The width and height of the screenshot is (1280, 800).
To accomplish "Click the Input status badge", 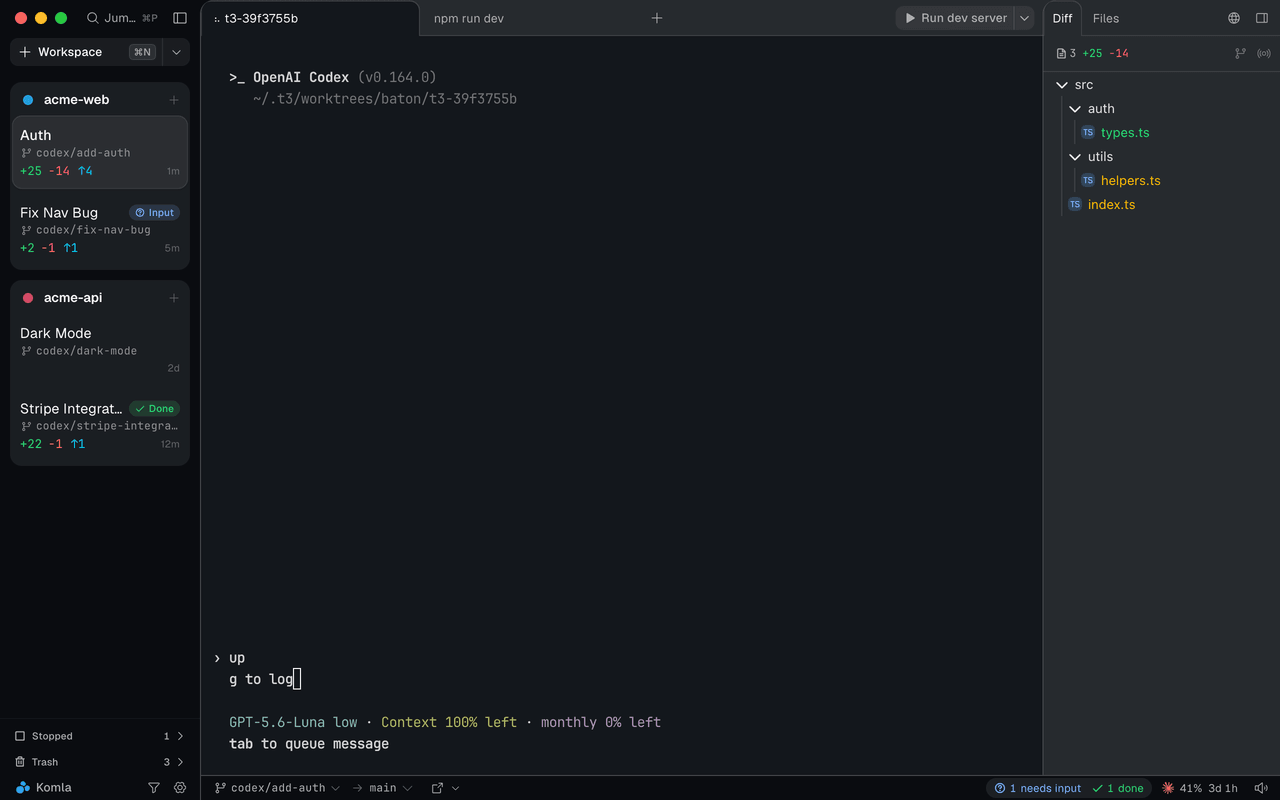I will [x=154, y=212].
